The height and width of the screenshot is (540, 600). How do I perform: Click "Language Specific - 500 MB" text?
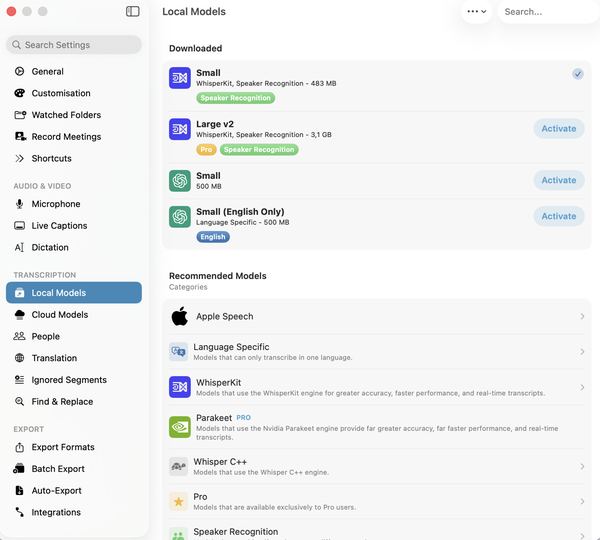tap(243, 222)
